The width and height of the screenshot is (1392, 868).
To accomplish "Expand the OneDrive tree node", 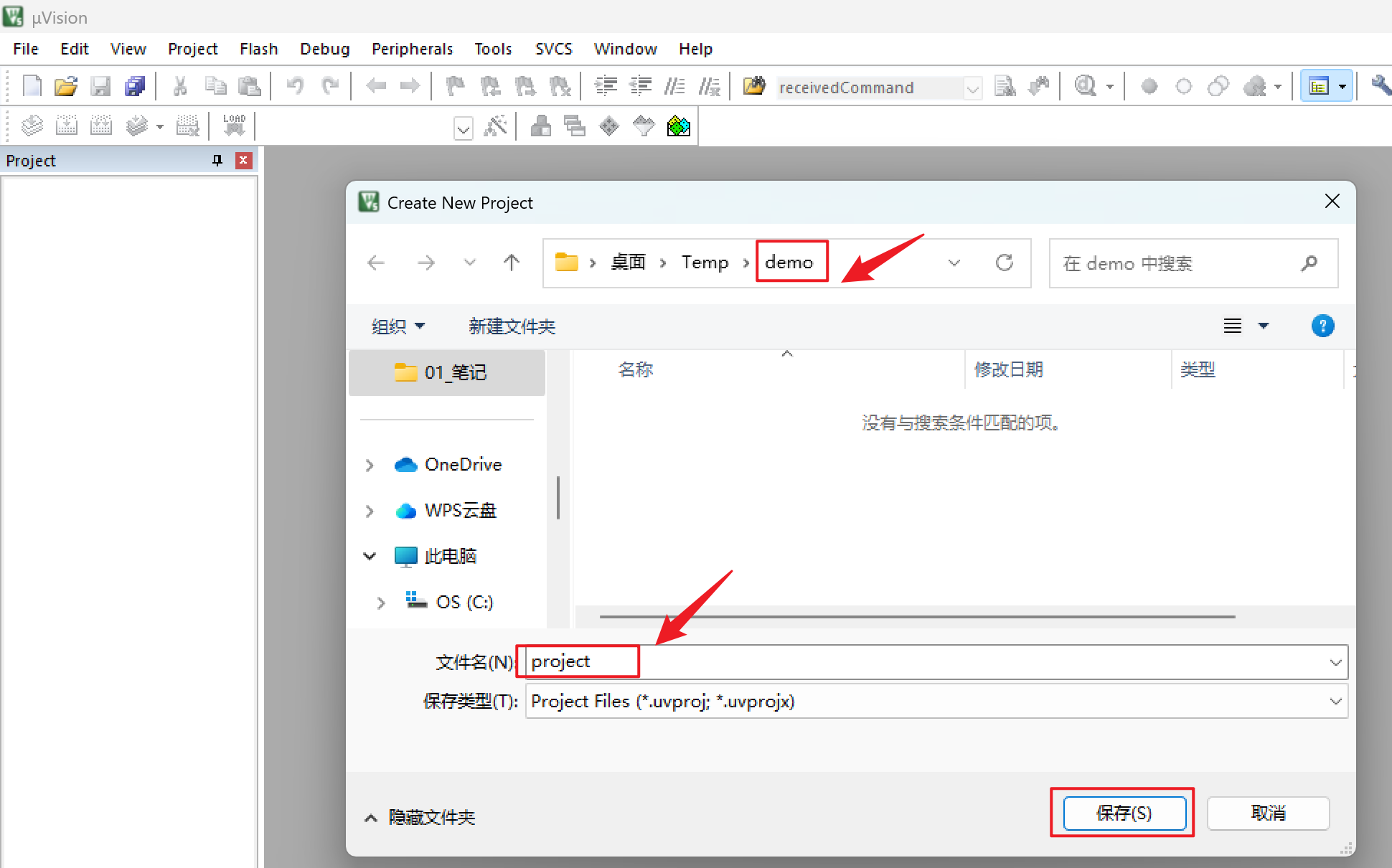I will [370, 465].
